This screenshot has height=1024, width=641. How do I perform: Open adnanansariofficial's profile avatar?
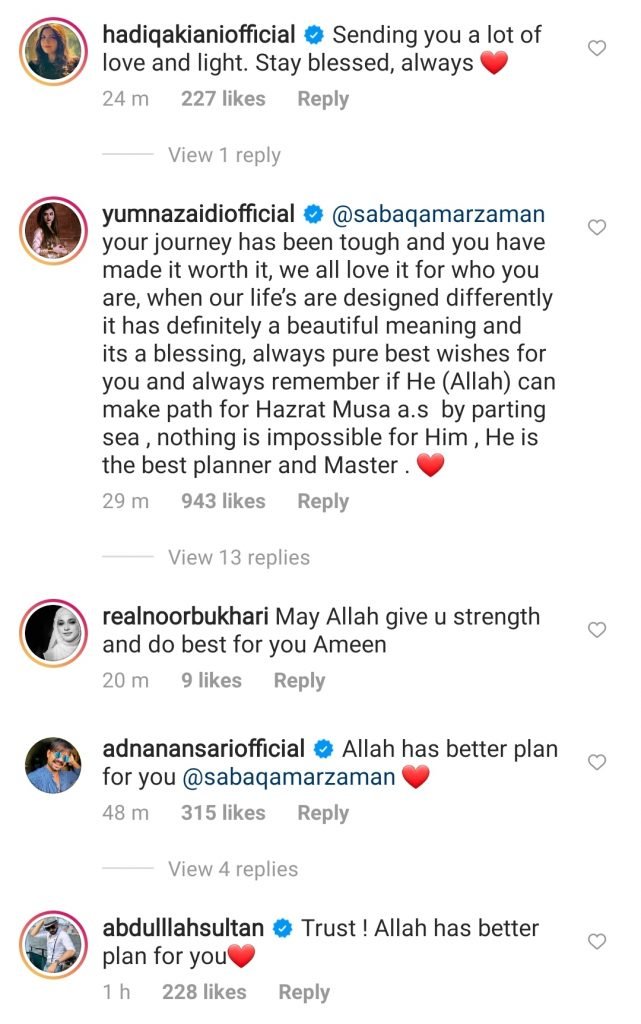click(53, 765)
